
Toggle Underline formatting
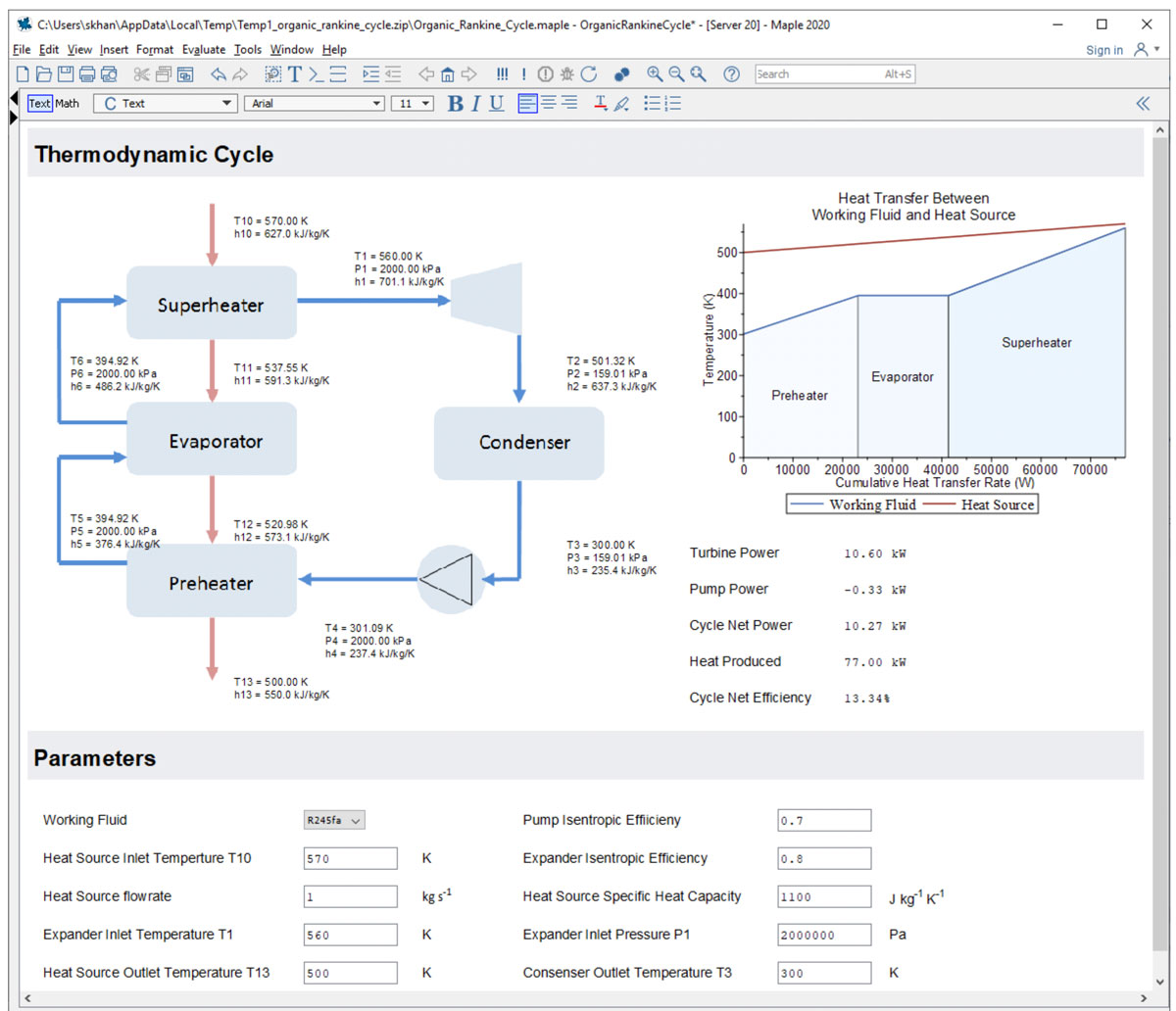tap(496, 103)
